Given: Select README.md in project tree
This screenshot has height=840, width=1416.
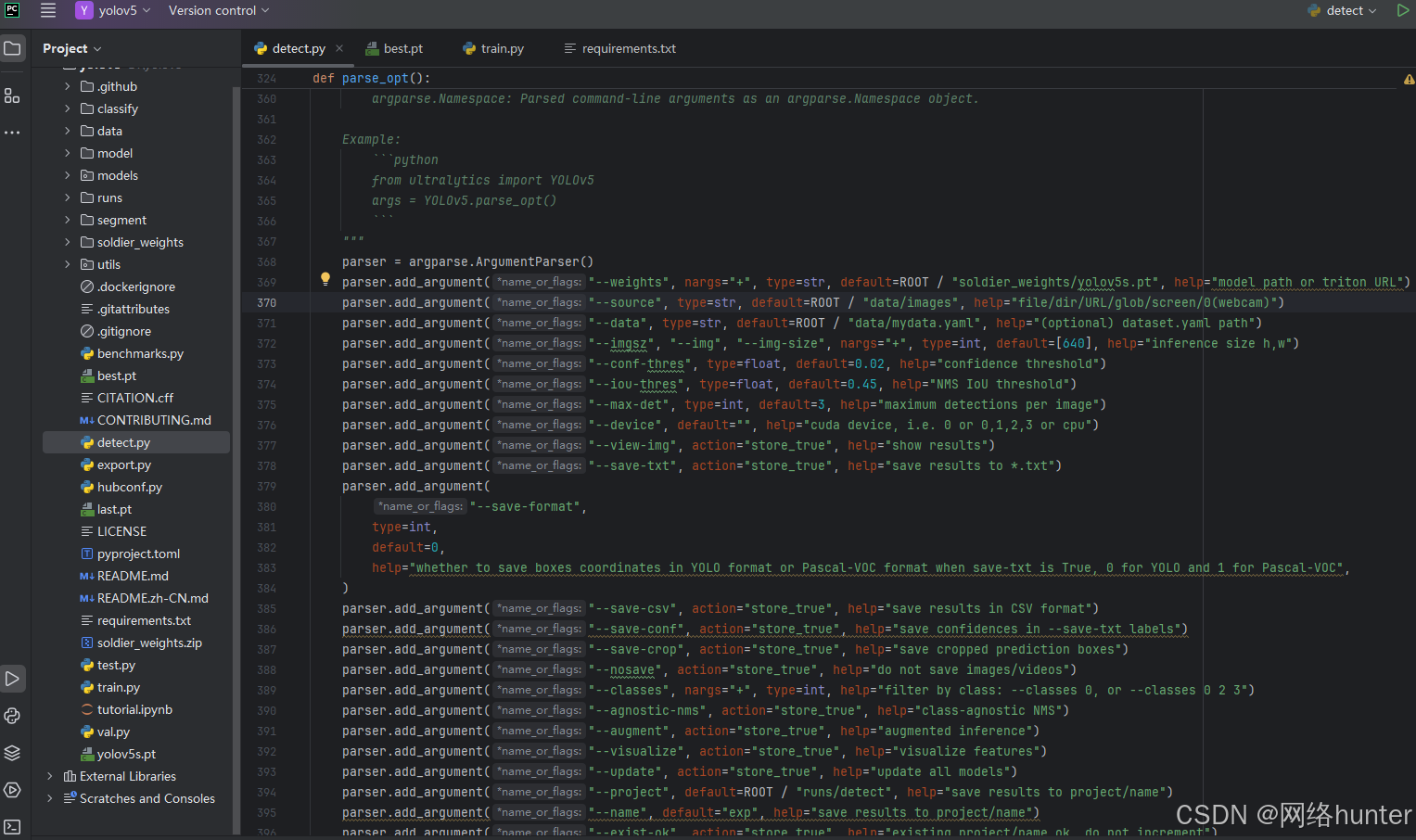Looking at the screenshot, I should click(x=124, y=576).
